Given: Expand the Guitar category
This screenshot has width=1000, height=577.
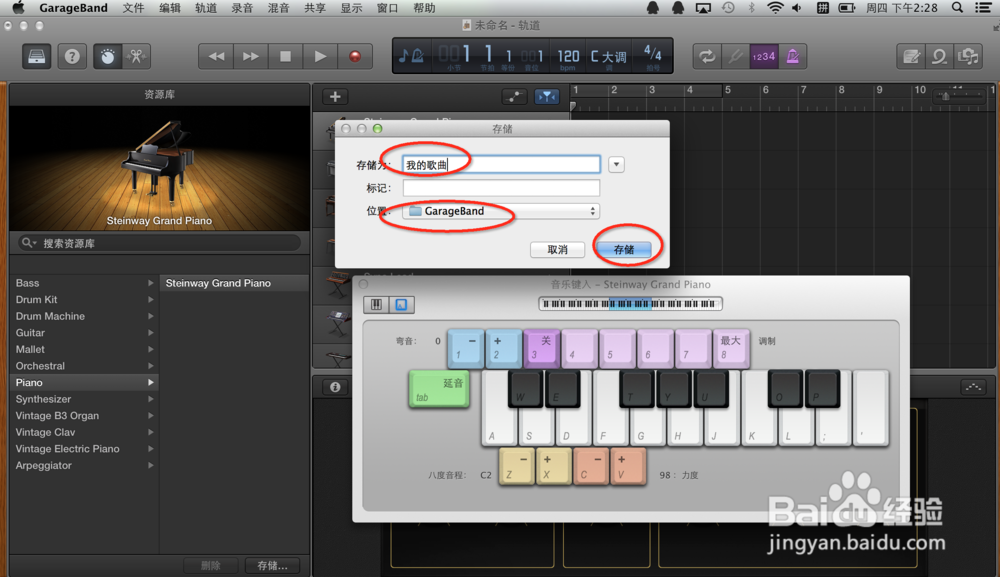Looking at the screenshot, I should tap(151, 333).
